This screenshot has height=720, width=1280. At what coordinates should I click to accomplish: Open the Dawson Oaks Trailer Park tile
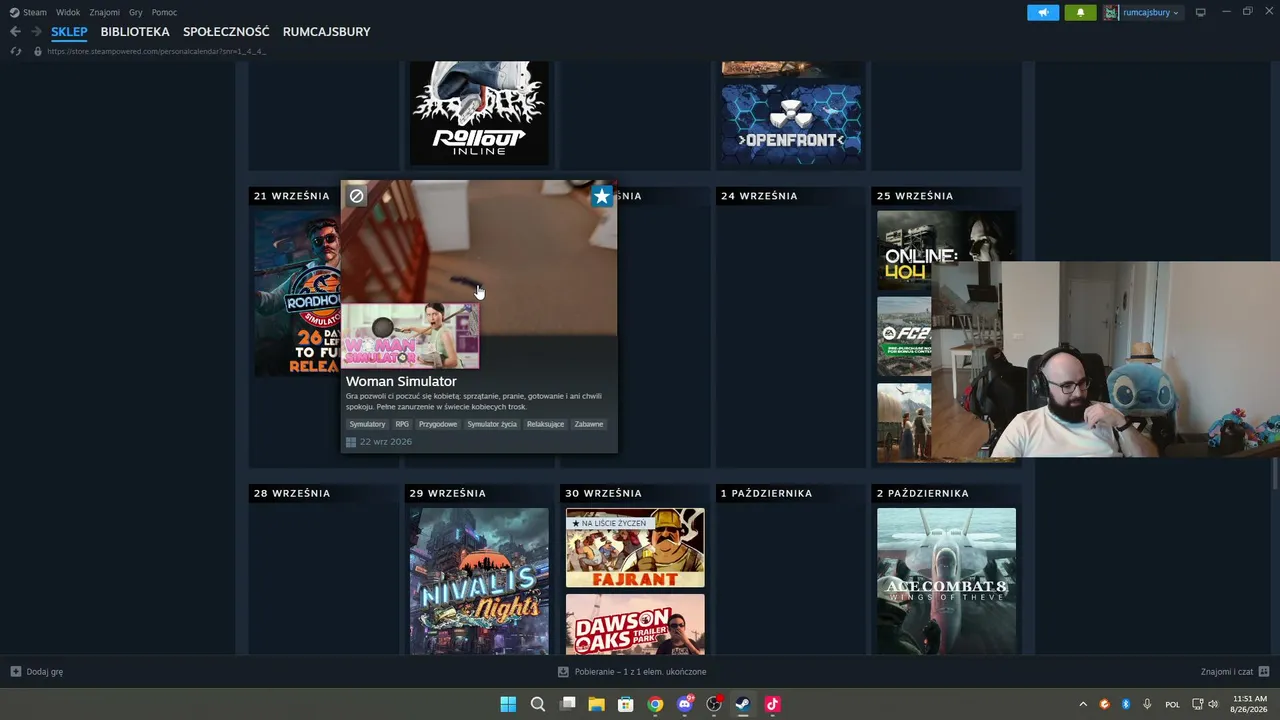click(x=635, y=625)
